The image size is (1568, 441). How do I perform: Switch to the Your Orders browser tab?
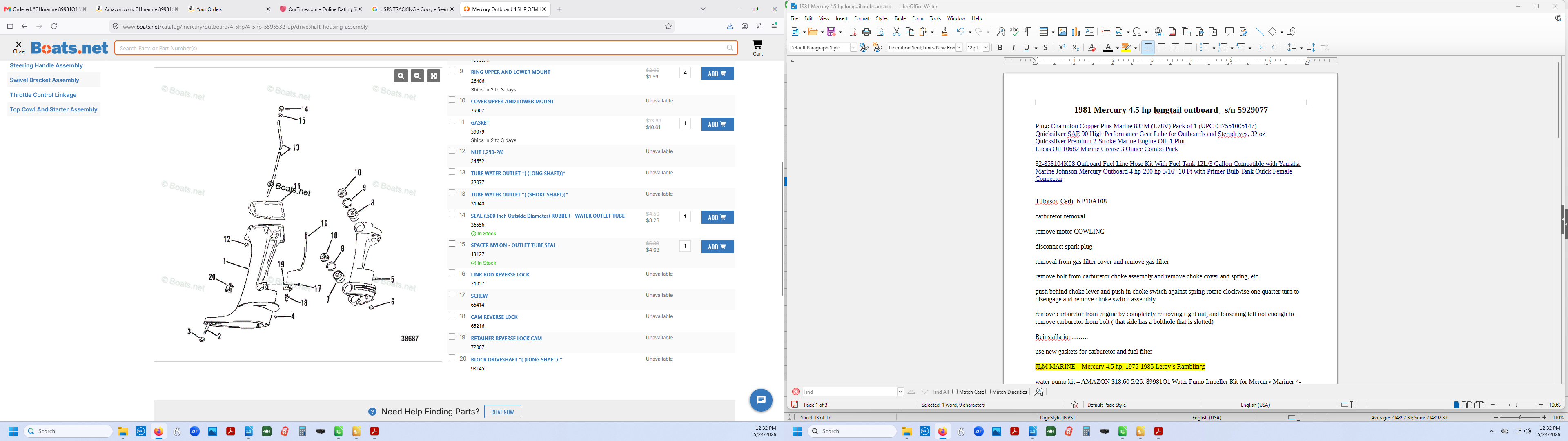229,9
